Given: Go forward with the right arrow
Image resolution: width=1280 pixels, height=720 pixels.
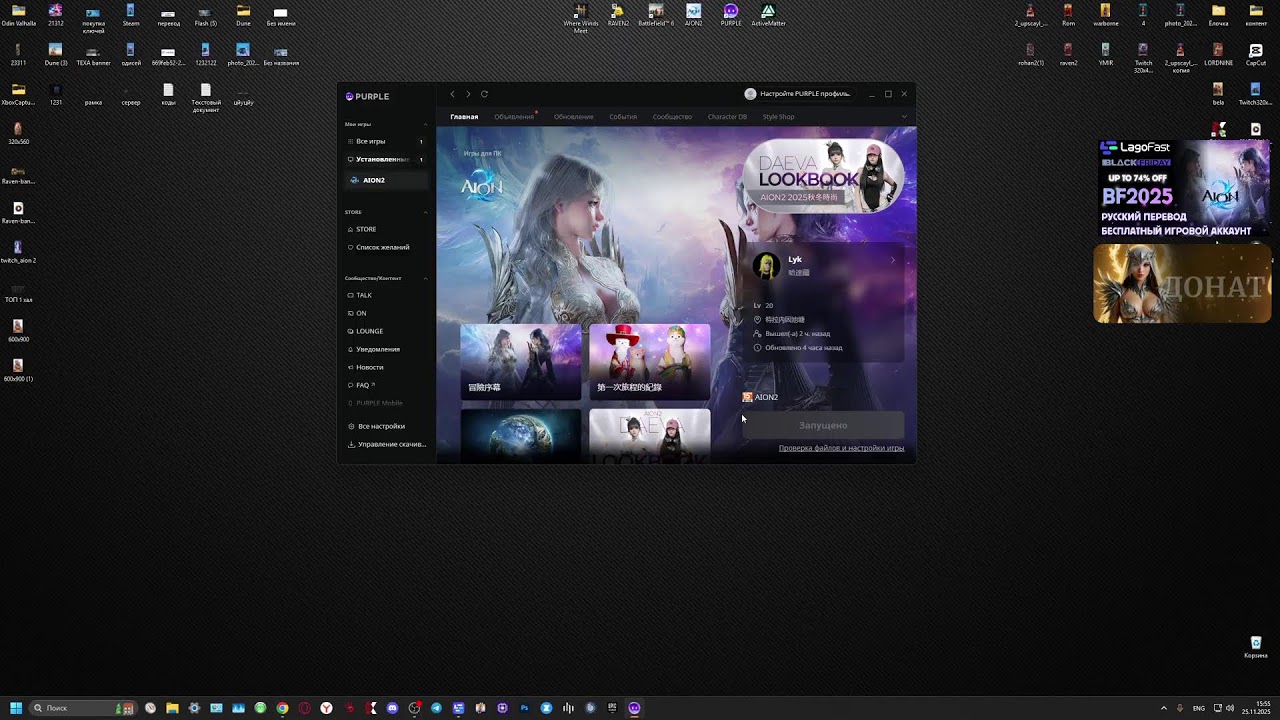Looking at the screenshot, I should click(x=468, y=94).
